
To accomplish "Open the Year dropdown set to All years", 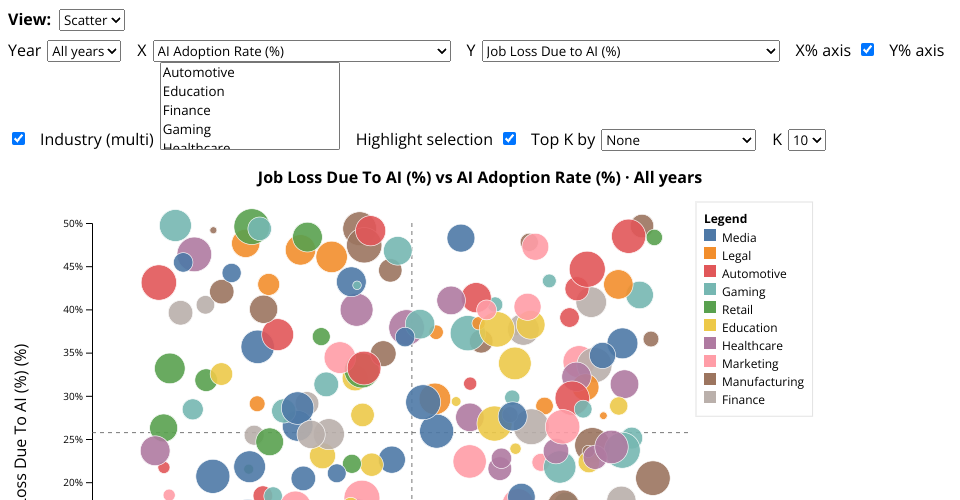I will click(x=84, y=51).
